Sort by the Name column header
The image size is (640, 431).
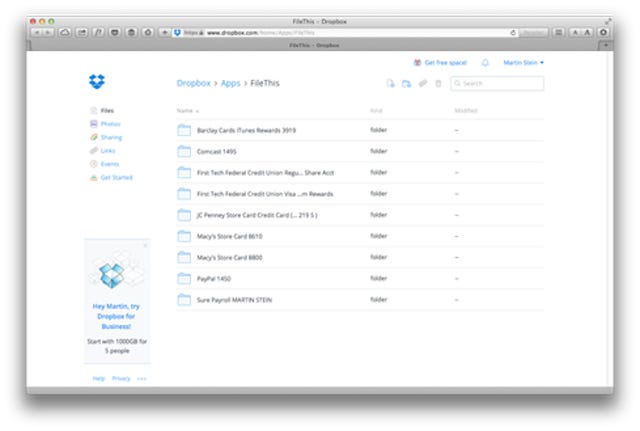pyautogui.click(x=188, y=111)
